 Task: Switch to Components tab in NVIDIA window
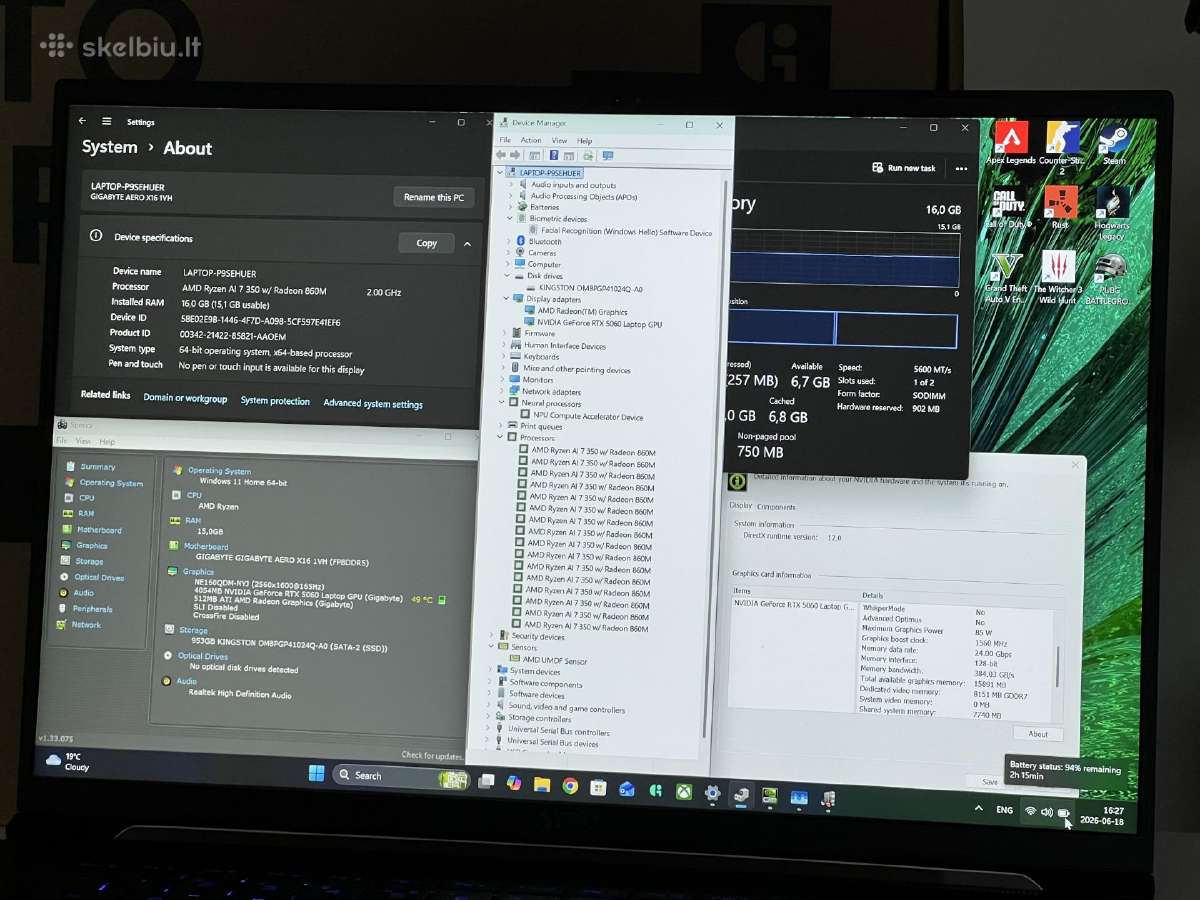pos(776,507)
